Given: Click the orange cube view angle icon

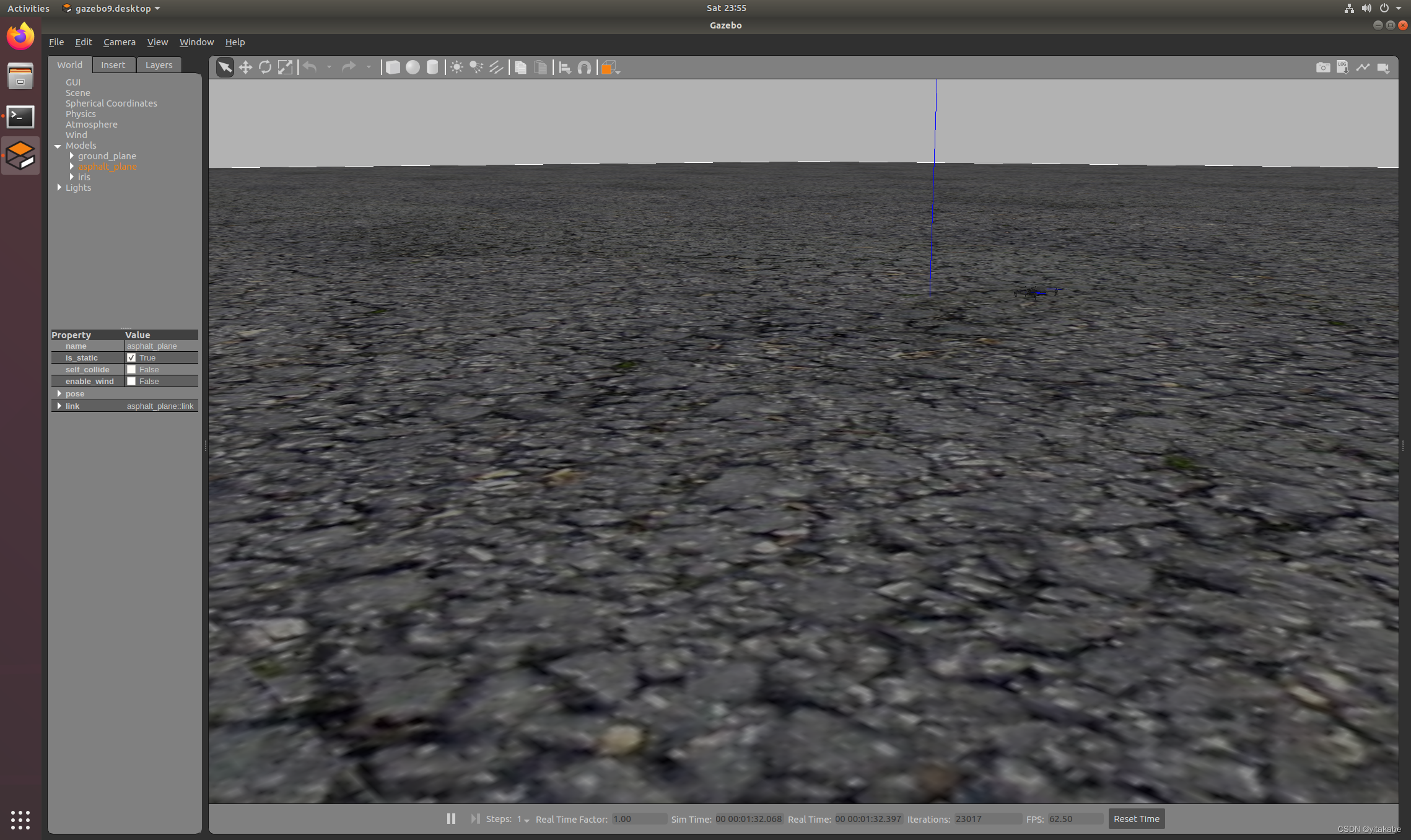Looking at the screenshot, I should point(610,68).
